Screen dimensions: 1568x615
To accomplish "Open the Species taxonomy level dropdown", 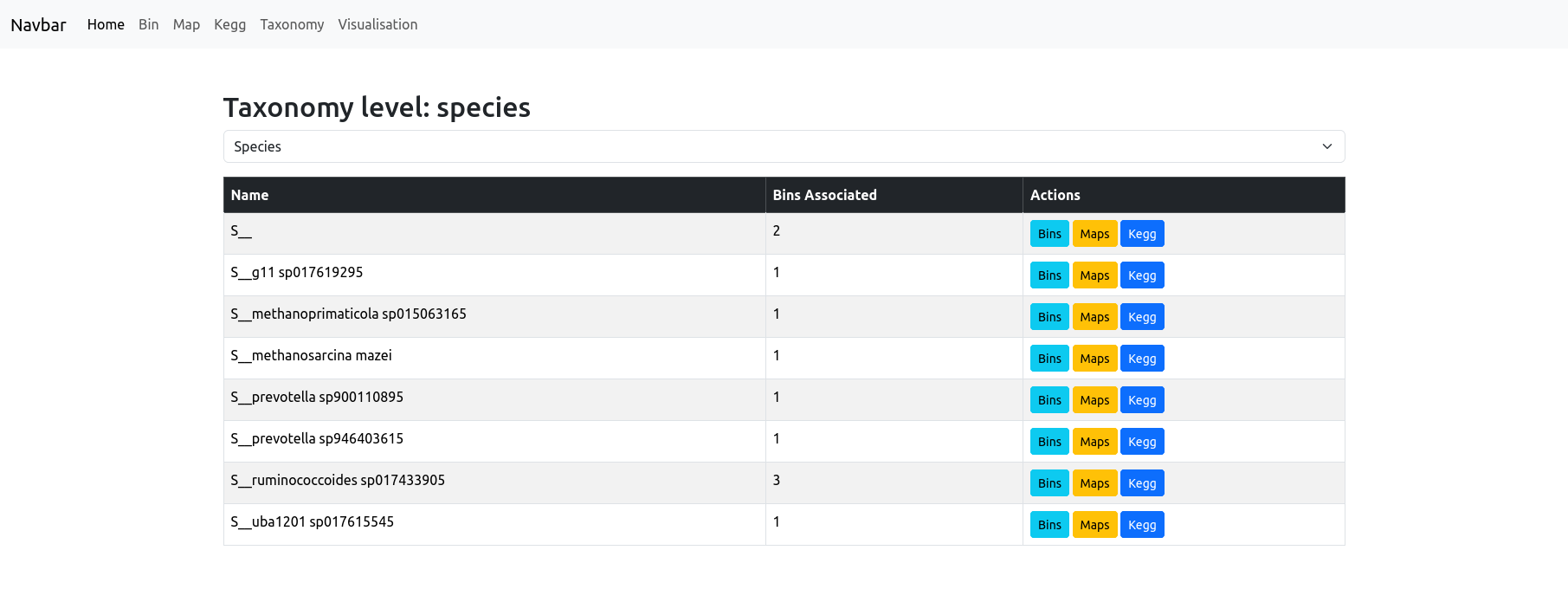I will (x=784, y=146).
